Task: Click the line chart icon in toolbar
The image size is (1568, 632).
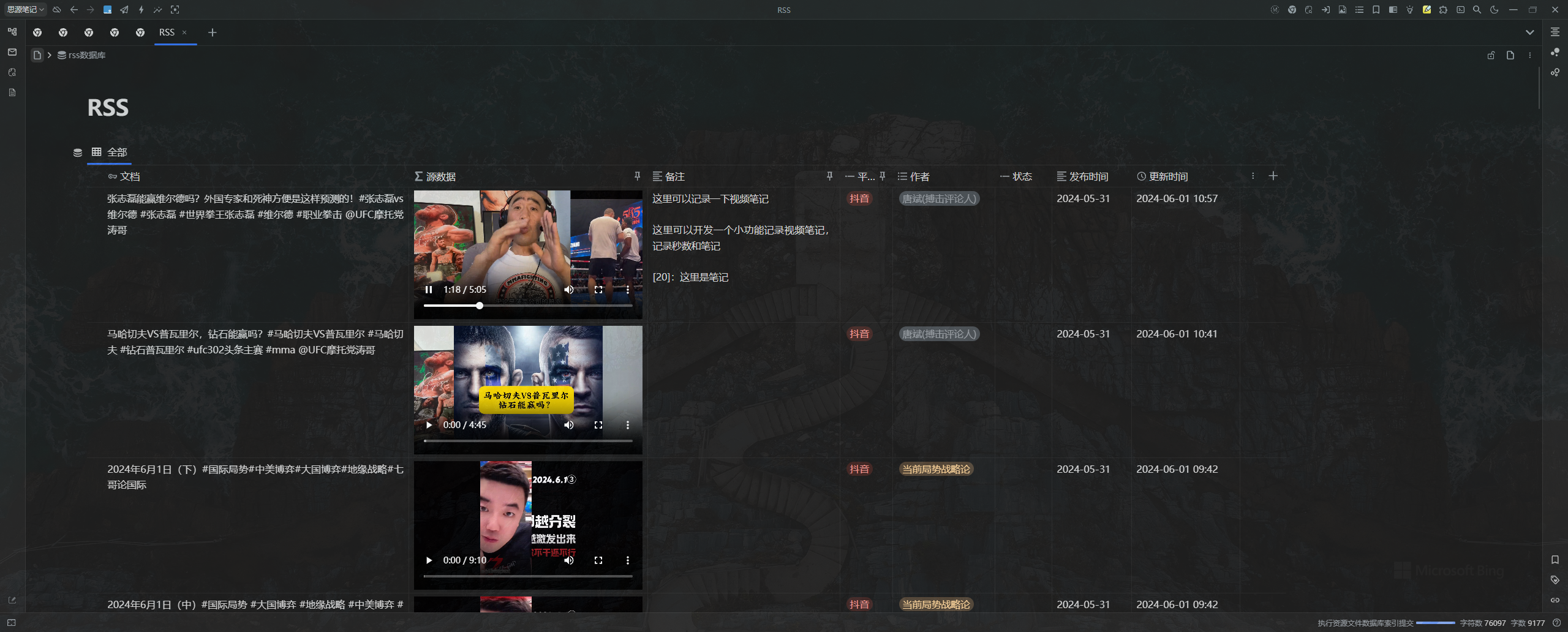Action: [x=158, y=10]
